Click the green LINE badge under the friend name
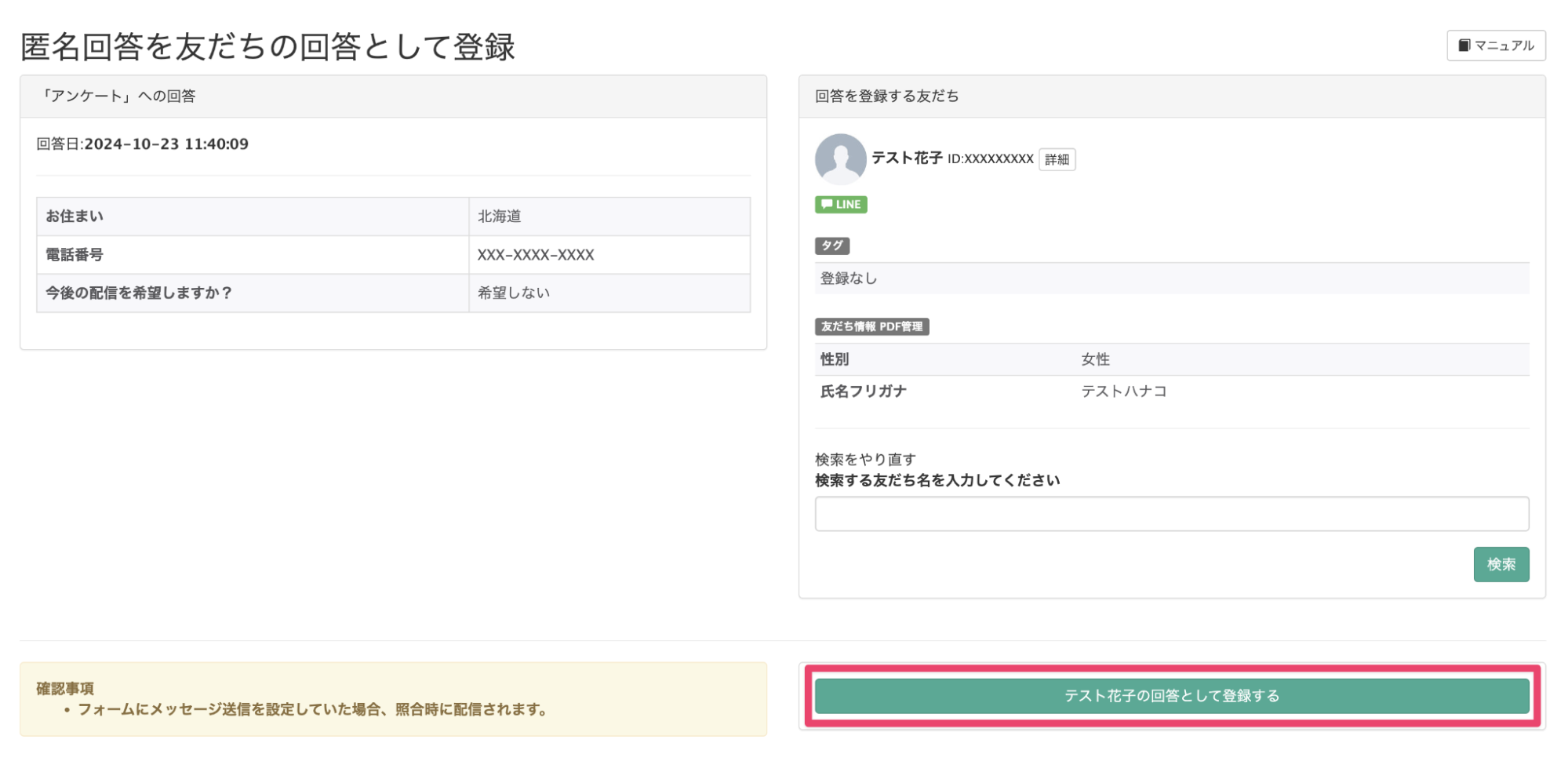 pos(840,204)
